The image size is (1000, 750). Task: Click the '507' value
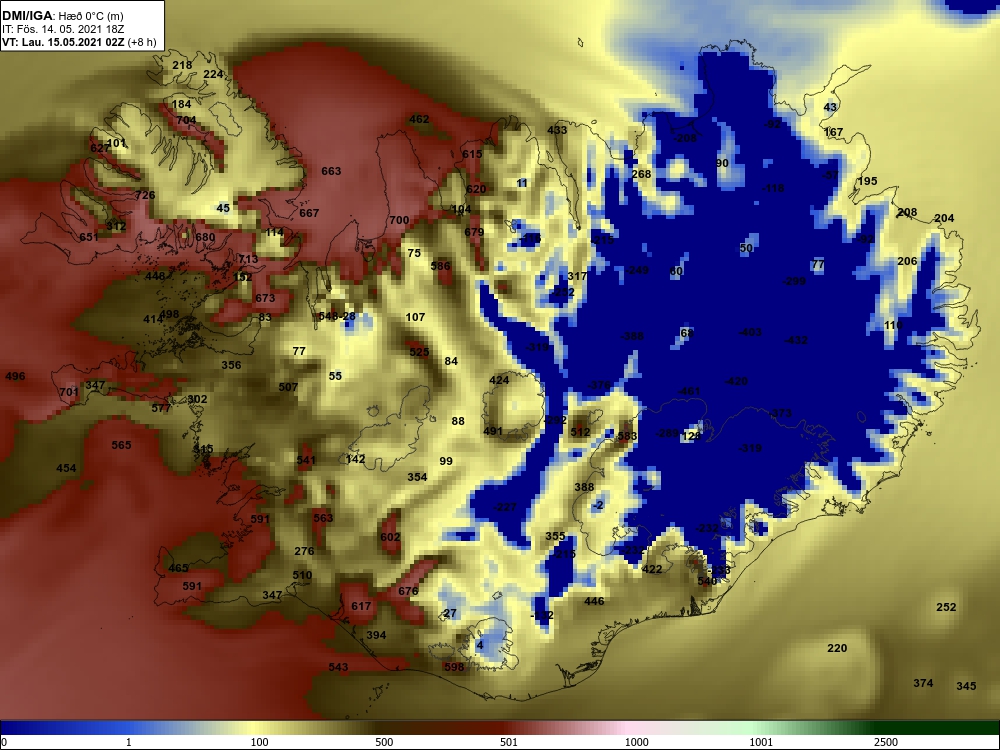tap(288, 387)
